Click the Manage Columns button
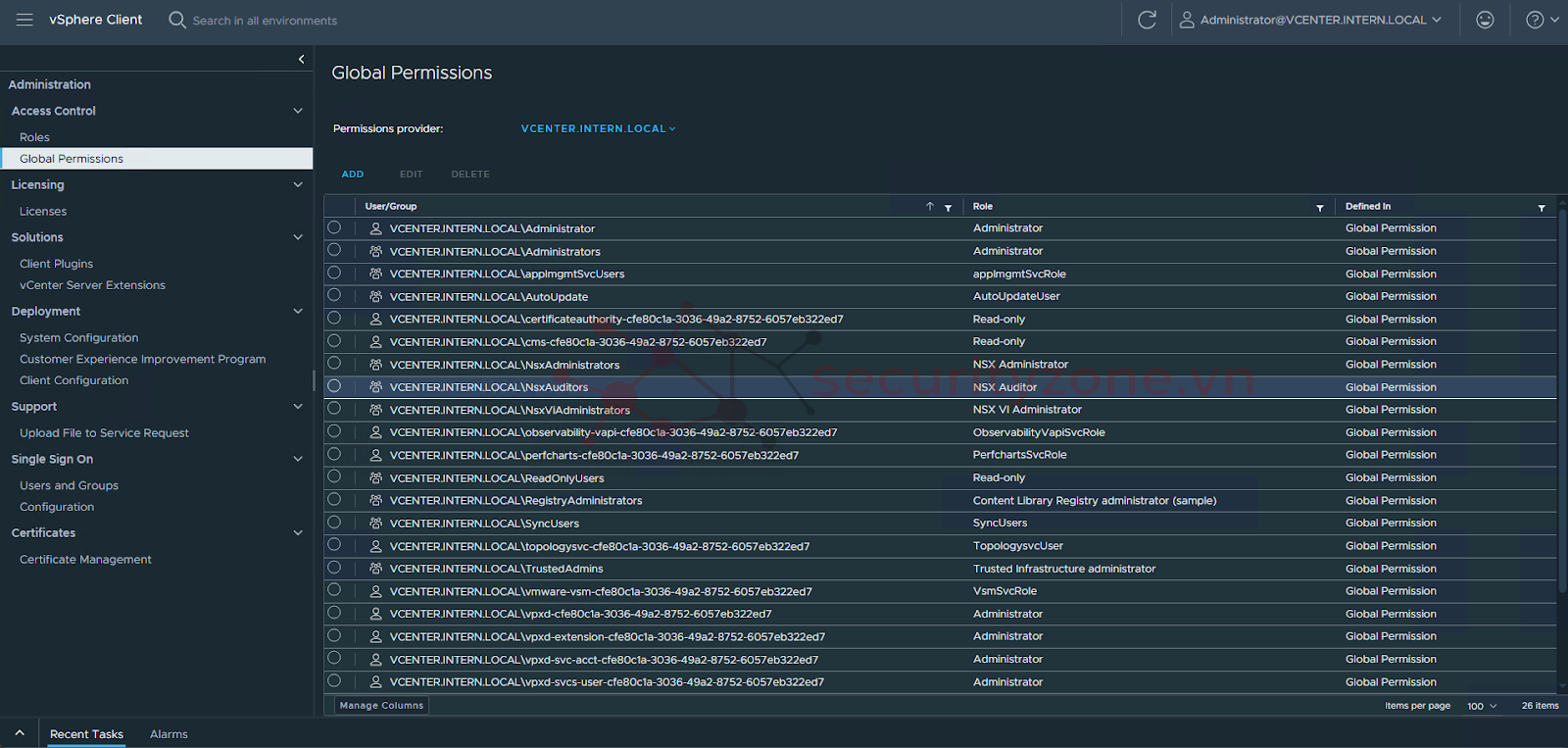 [381, 706]
